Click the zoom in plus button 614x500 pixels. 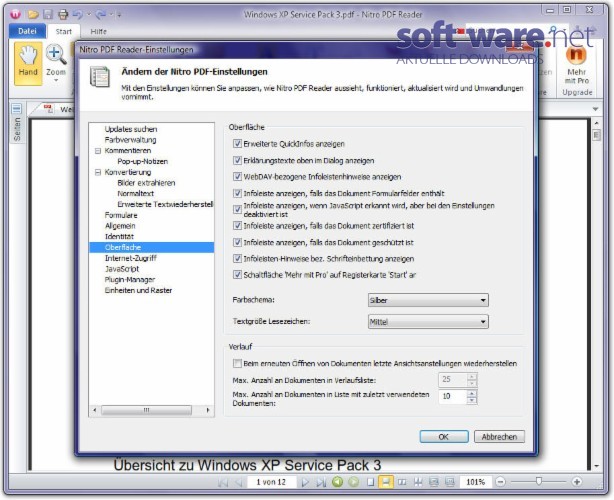point(576,482)
